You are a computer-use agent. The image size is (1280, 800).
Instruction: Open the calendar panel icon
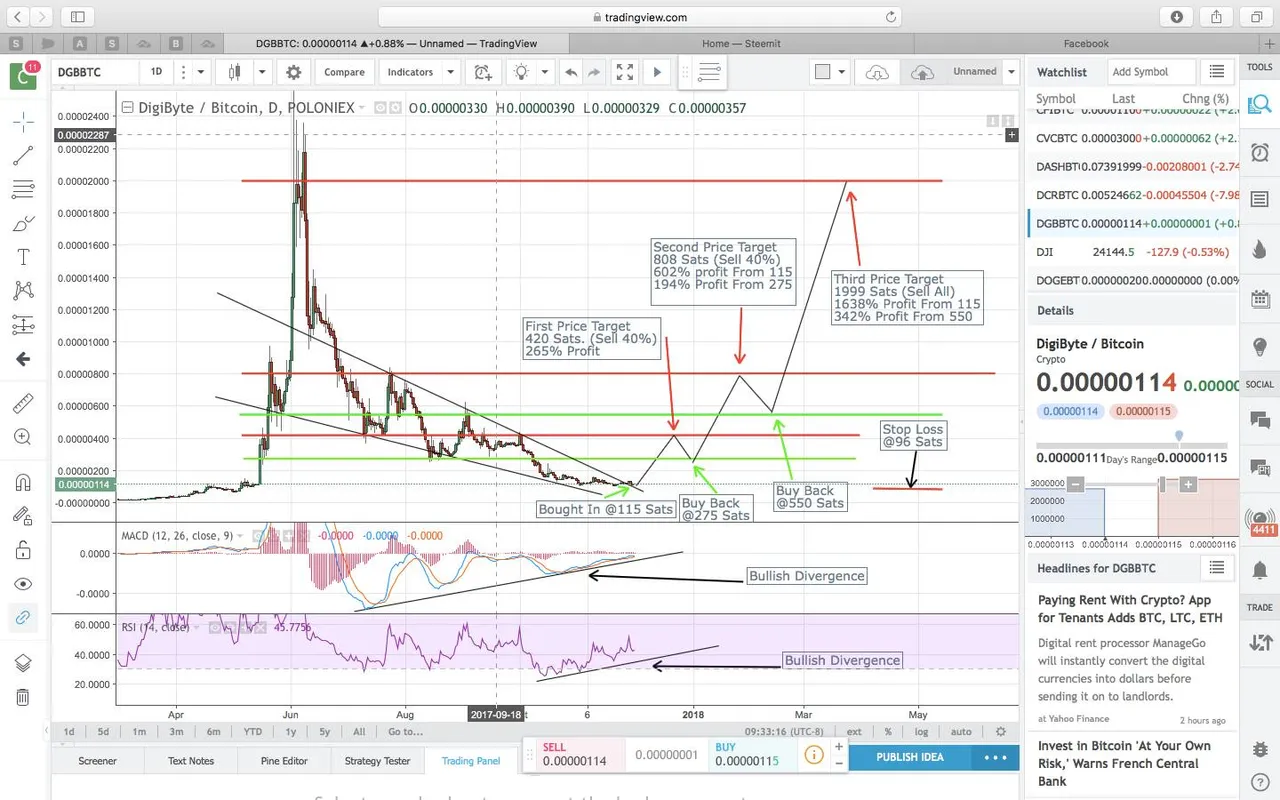[1260, 298]
